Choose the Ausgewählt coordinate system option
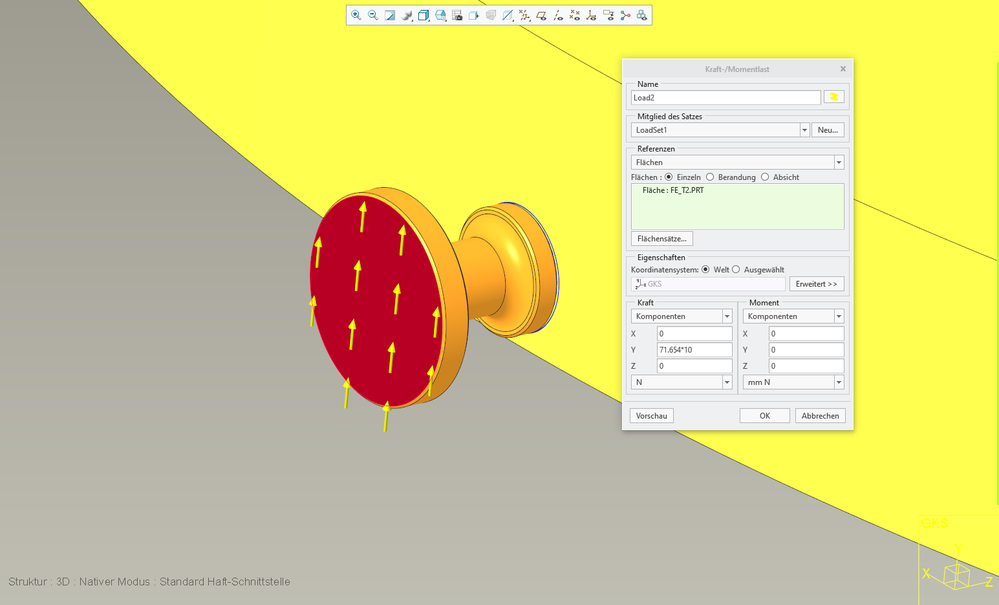 point(737,269)
